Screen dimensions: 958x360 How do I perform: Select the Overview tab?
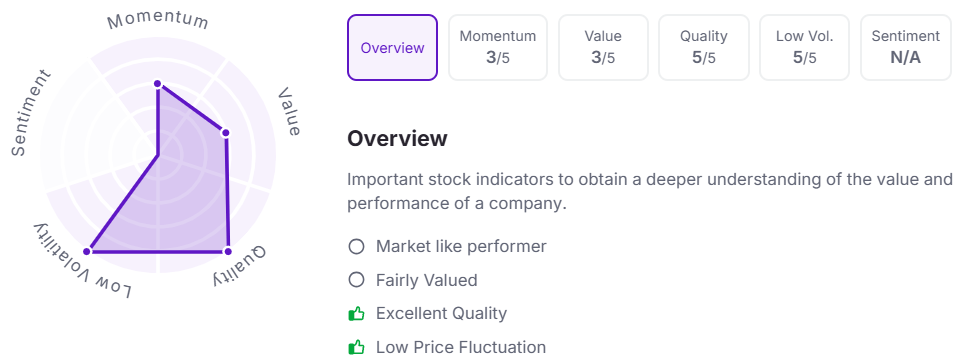(392, 48)
